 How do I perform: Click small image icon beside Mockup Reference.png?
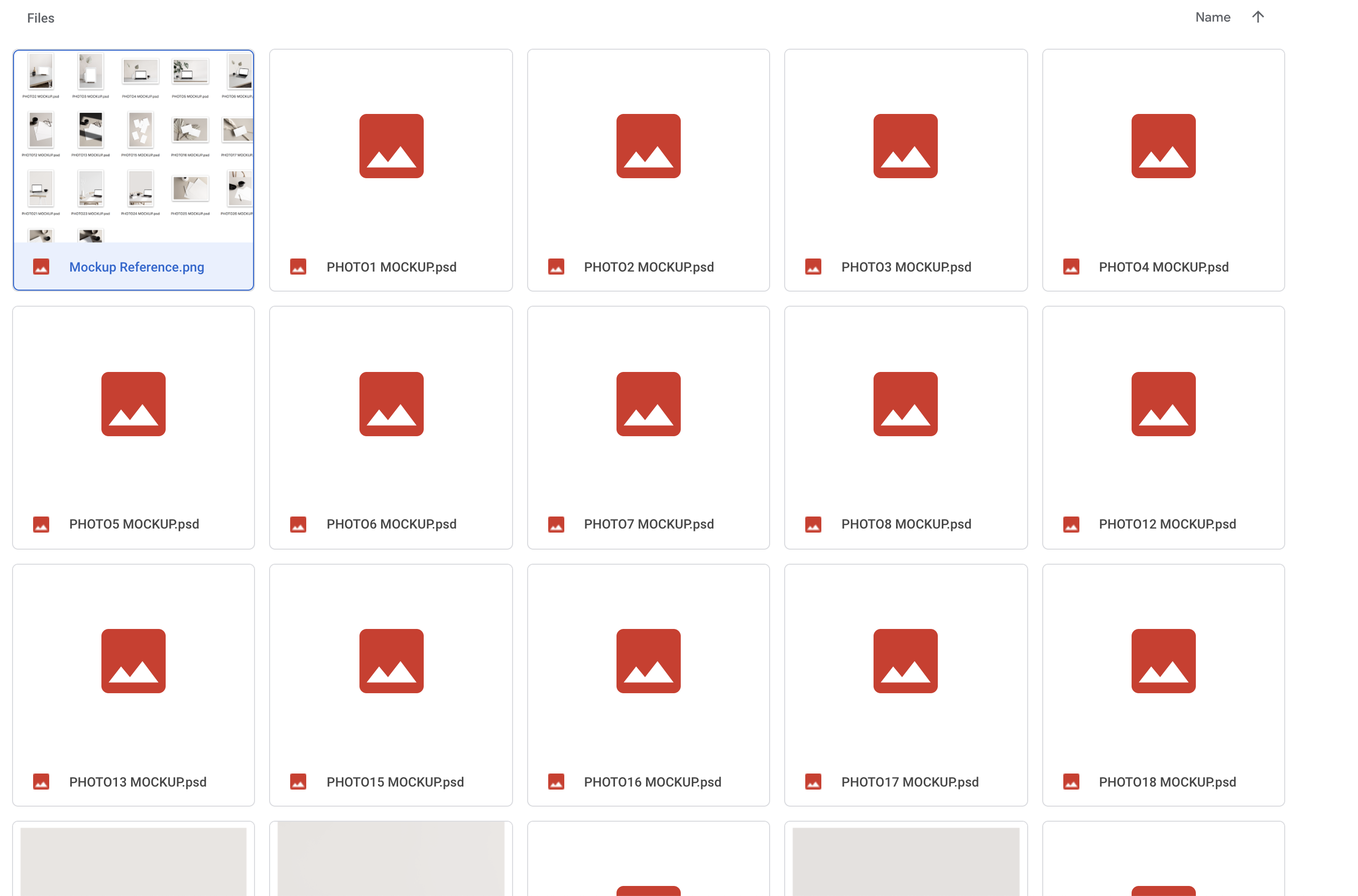click(41, 267)
